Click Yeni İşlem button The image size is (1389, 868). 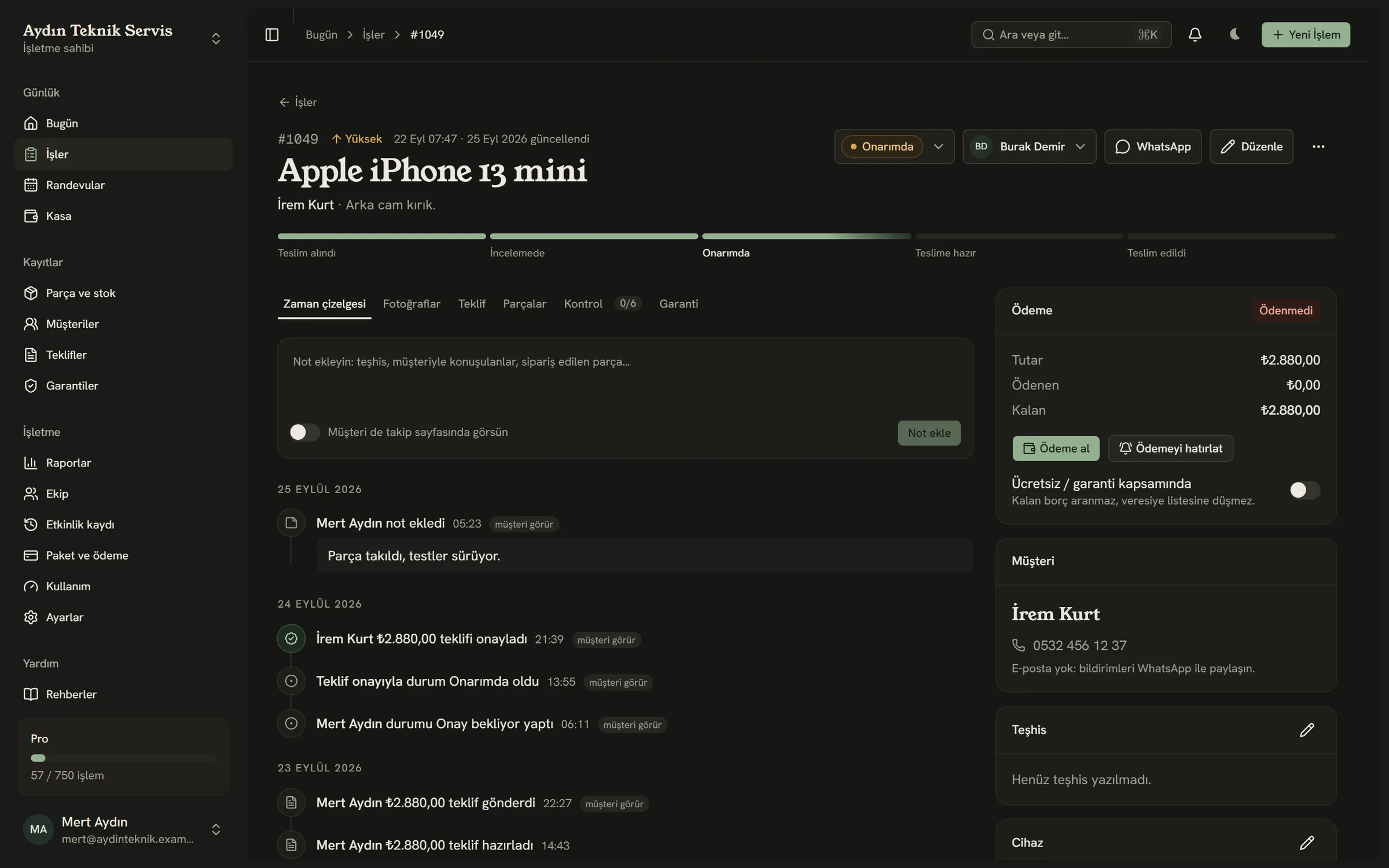(x=1306, y=35)
